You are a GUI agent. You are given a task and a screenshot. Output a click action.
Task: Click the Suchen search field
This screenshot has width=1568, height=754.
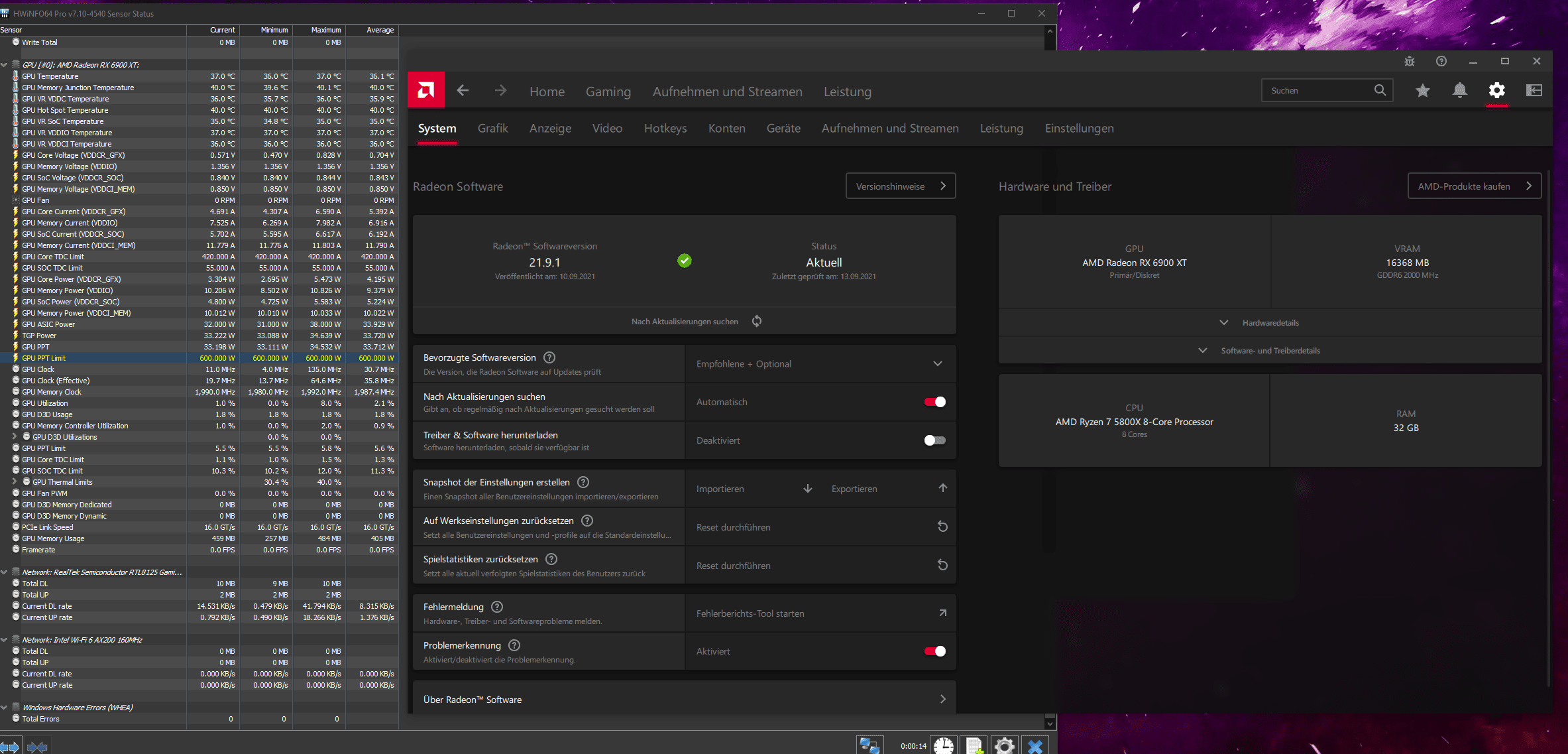tap(1319, 90)
